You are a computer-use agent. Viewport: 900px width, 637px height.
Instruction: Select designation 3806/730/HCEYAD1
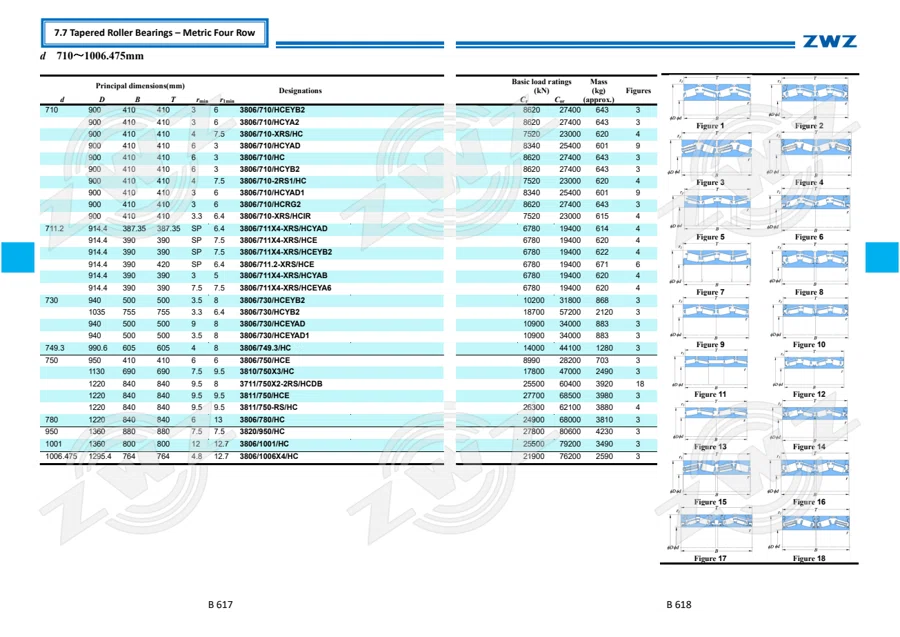coord(274,336)
